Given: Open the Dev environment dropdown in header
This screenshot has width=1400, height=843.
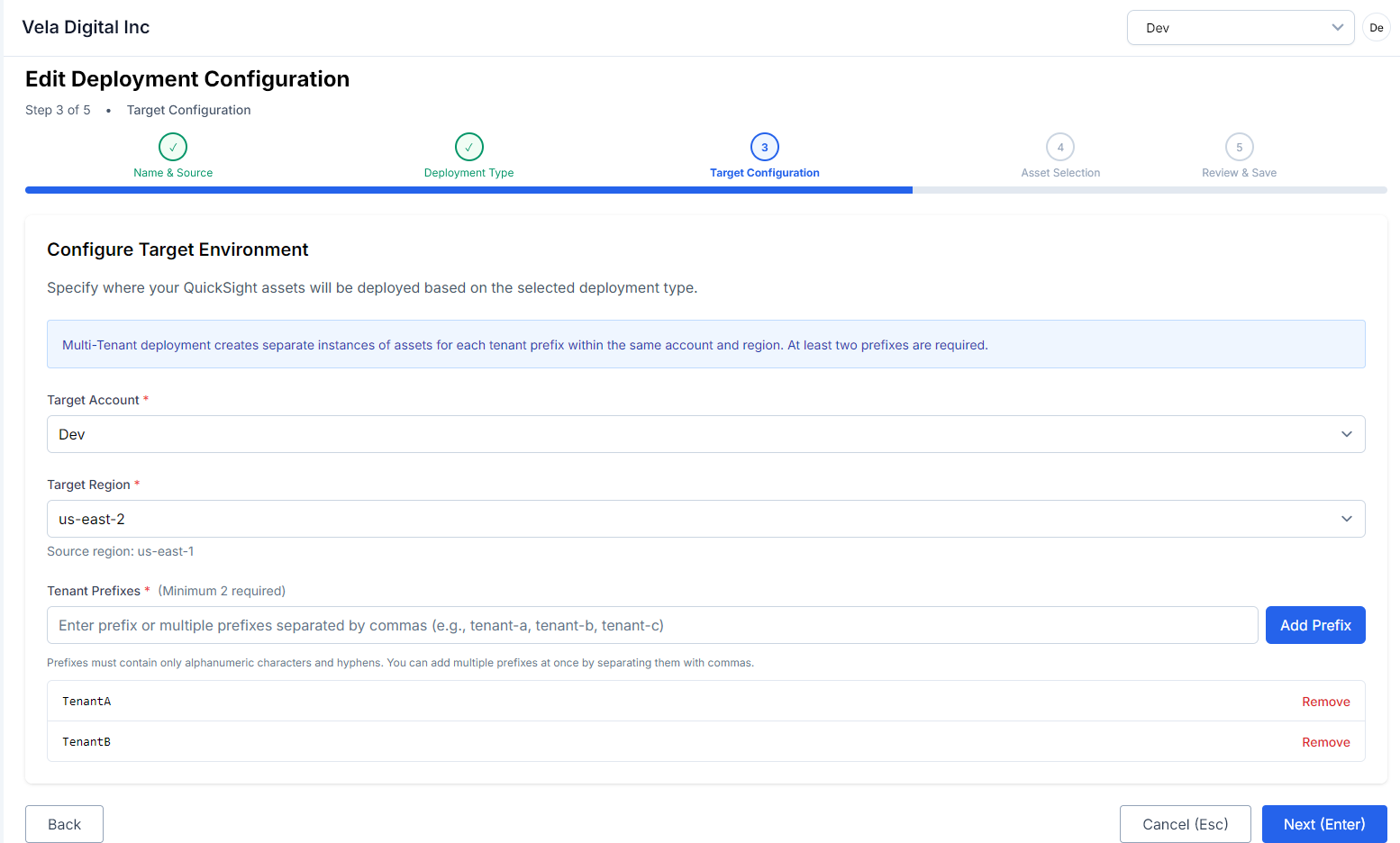Looking at the screenshot, I should click(x=1241, y=28).
